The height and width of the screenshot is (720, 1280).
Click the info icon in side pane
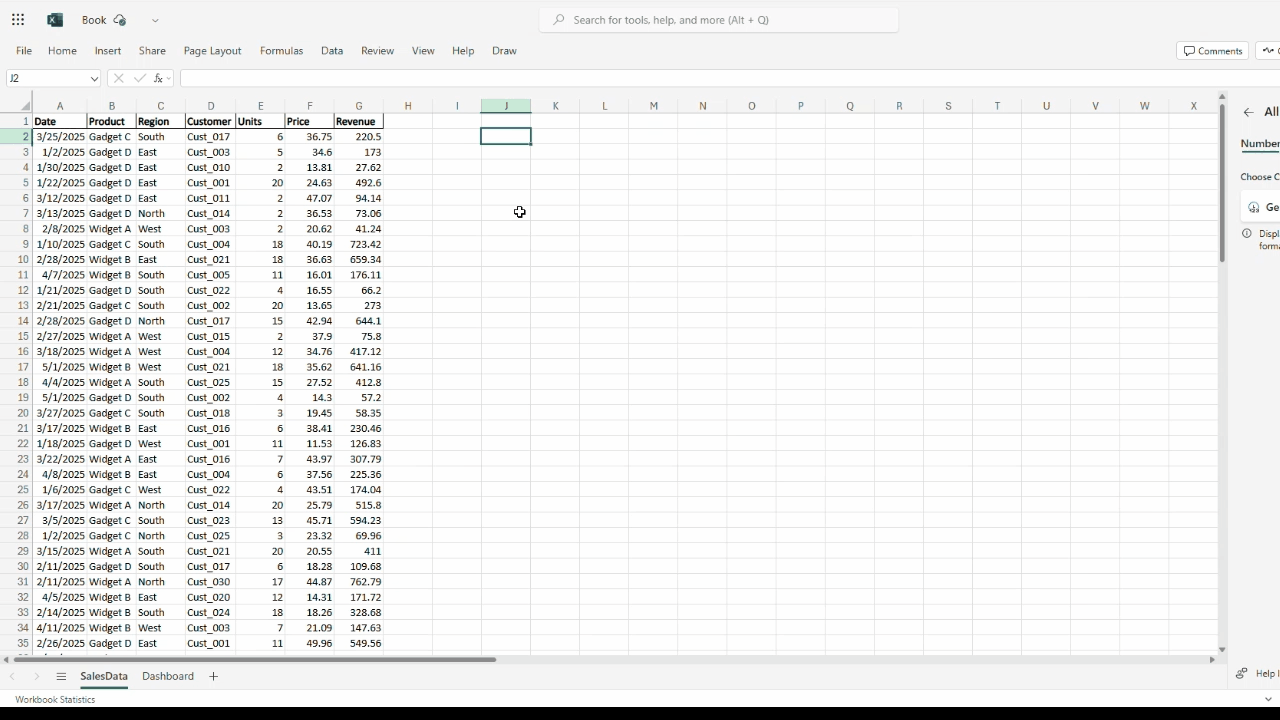pos(1247,234)
